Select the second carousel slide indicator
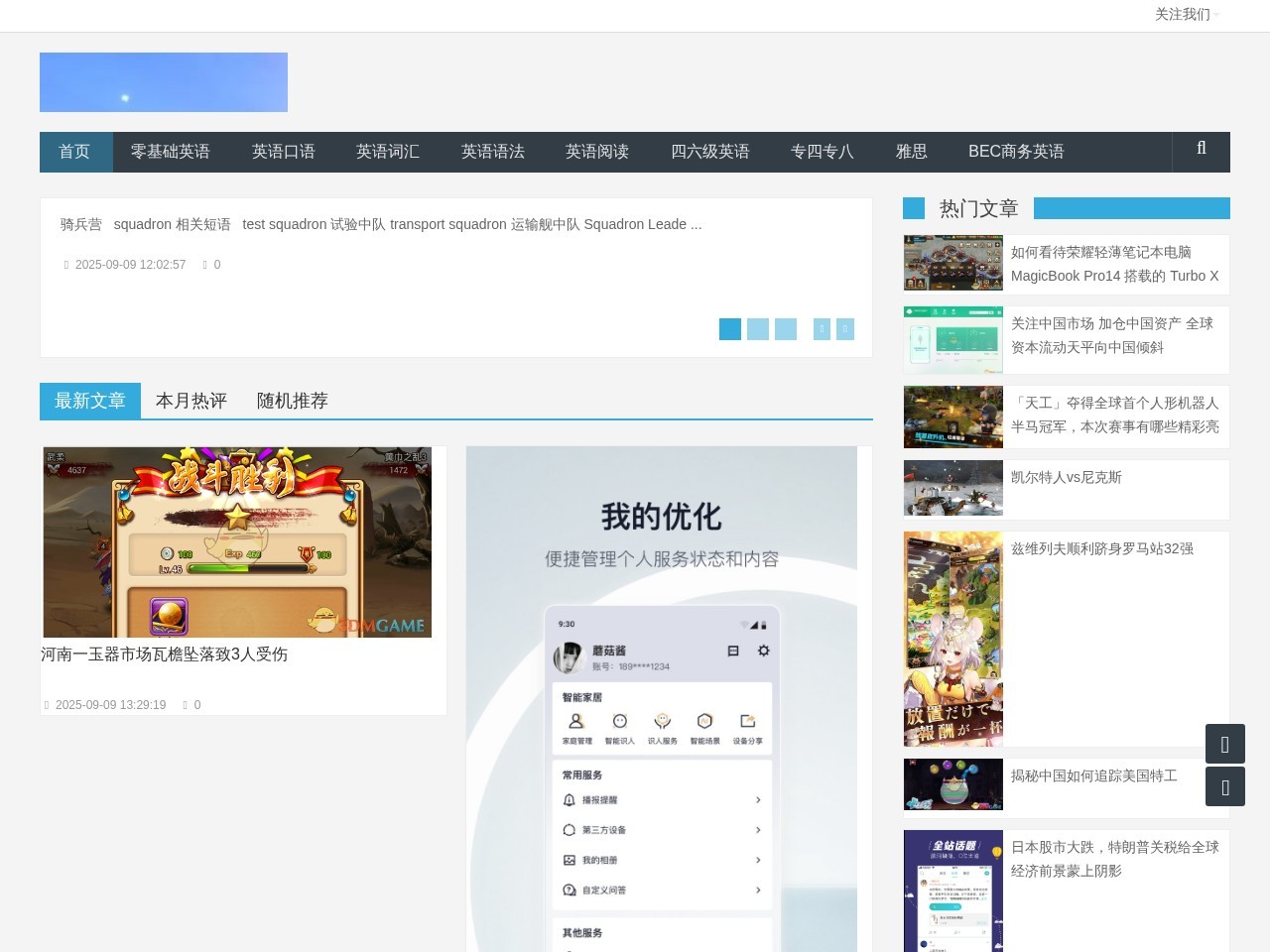 pos(758,329)
